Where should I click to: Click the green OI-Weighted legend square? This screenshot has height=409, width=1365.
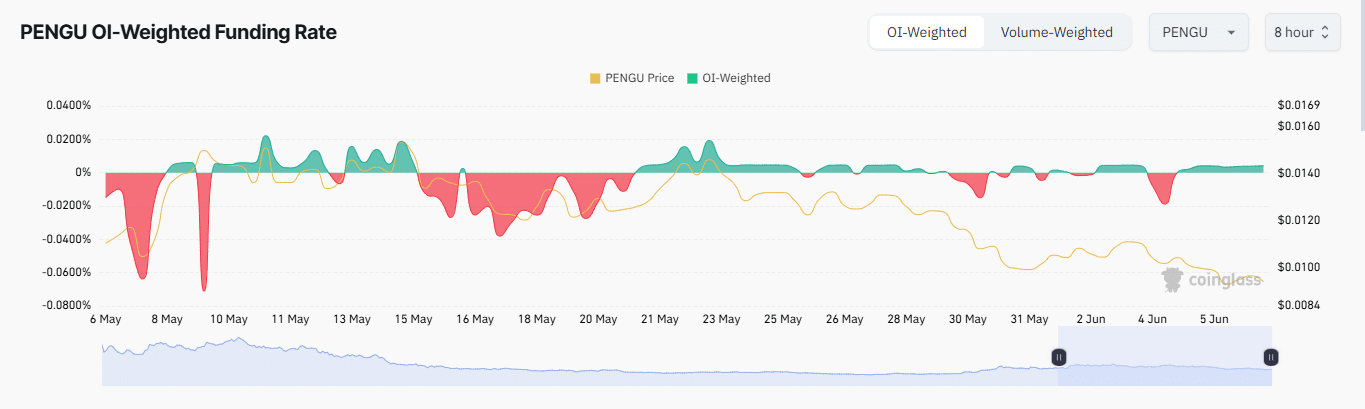point(693,78)
